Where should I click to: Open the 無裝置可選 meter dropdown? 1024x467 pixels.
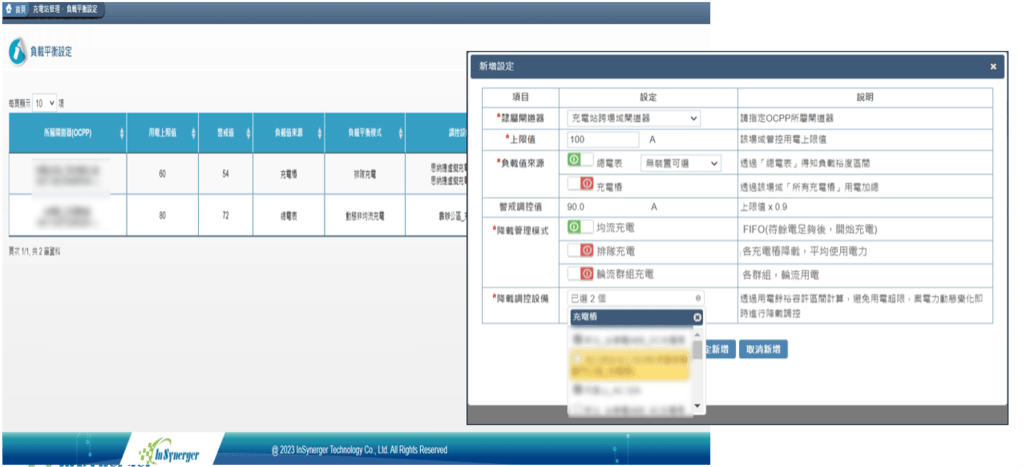tap(680, 163)
